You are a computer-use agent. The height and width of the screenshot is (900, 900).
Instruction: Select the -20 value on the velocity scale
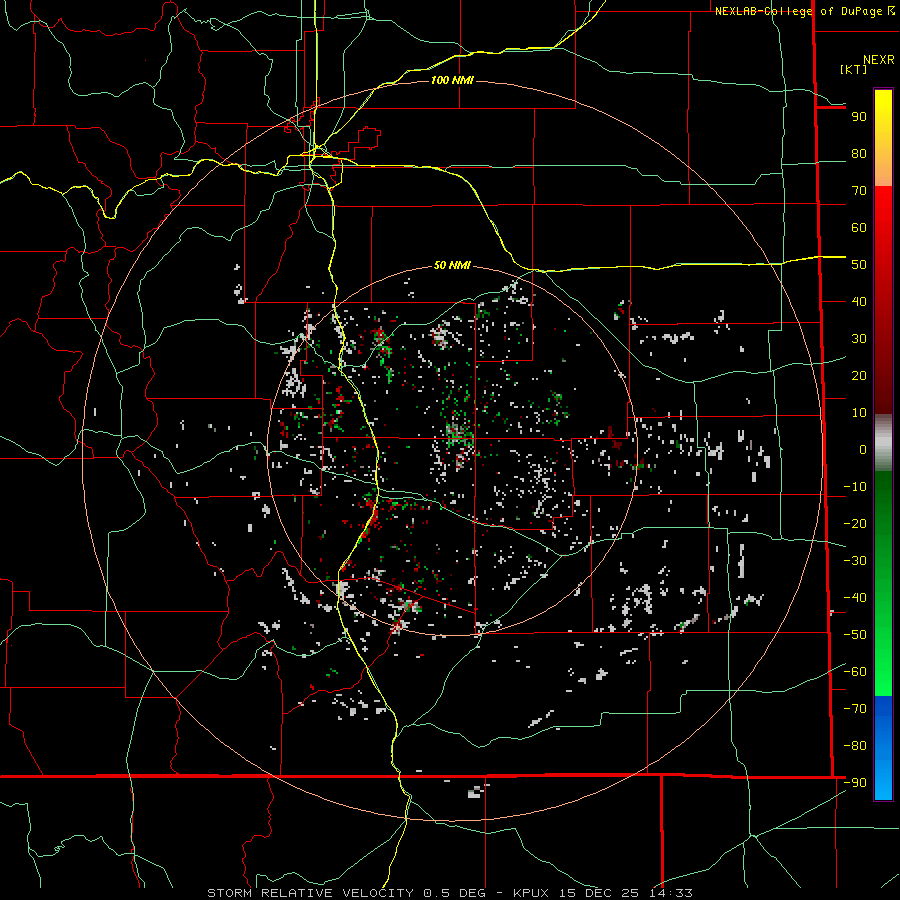[855, 524]
